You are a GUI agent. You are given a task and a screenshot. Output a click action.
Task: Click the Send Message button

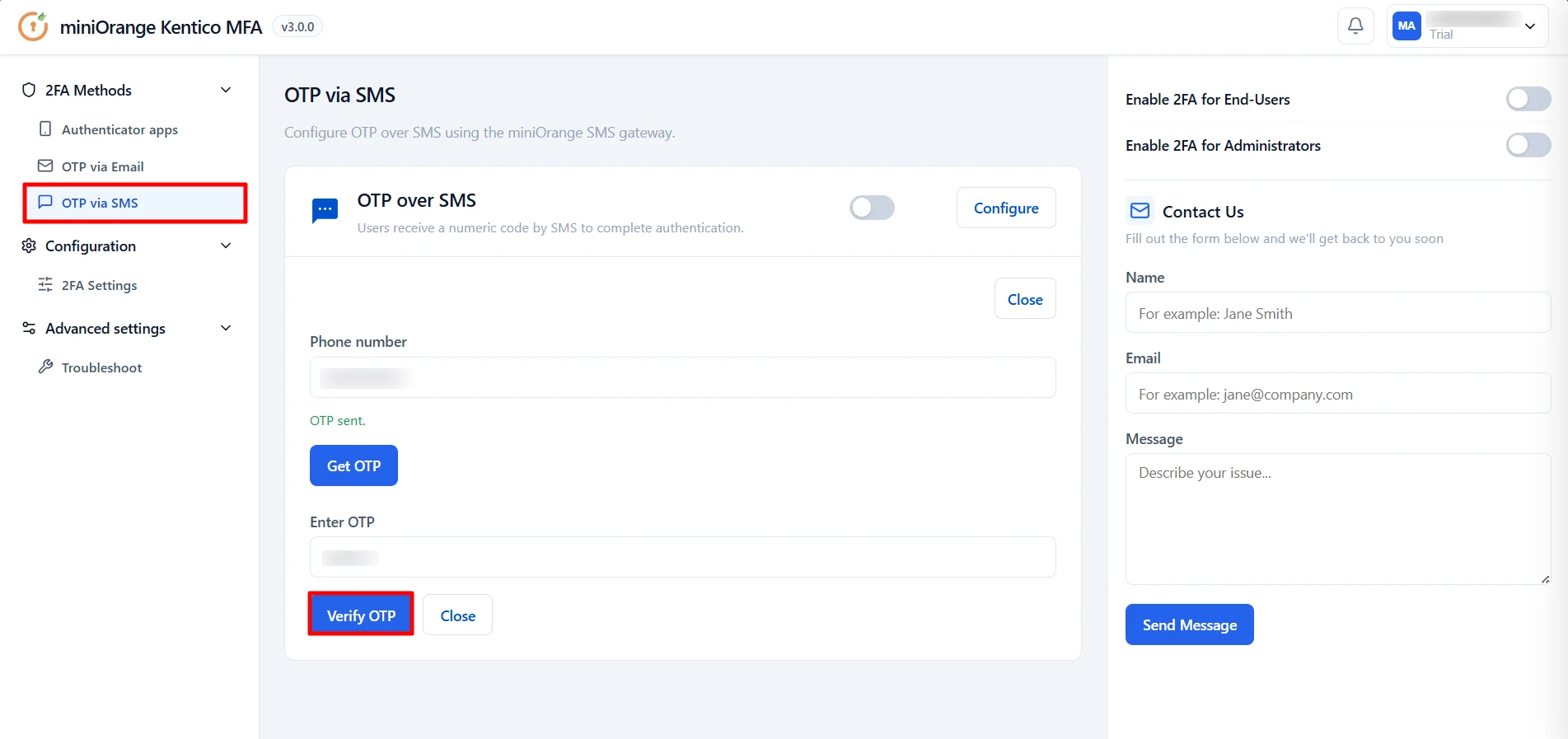1189,624
